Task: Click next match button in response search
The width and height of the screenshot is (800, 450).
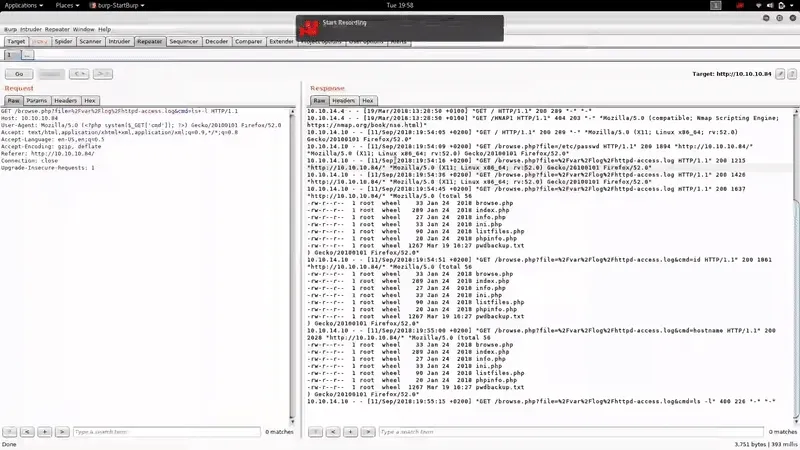Action: pyautogui.click(x=367, y=432)
